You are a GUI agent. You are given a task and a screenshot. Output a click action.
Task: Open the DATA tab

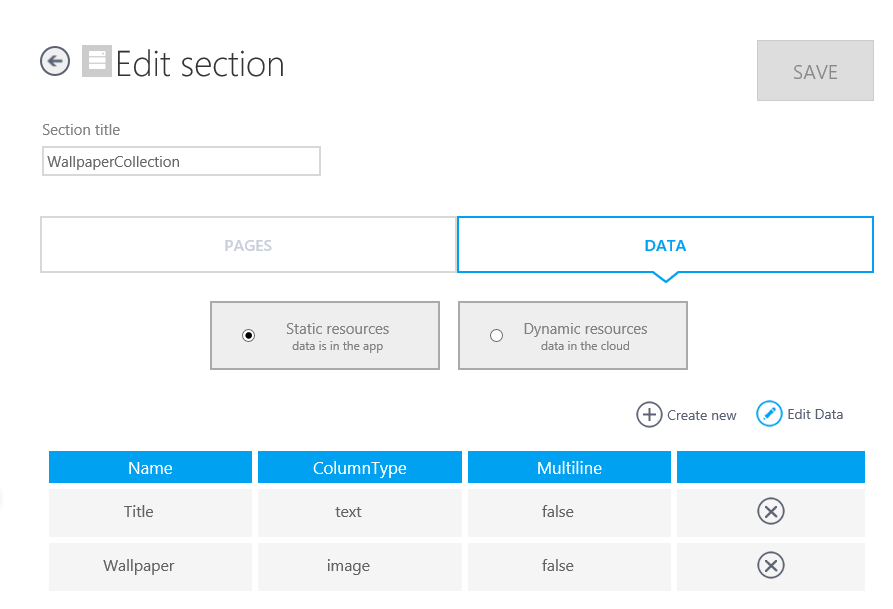pos(665,245)
